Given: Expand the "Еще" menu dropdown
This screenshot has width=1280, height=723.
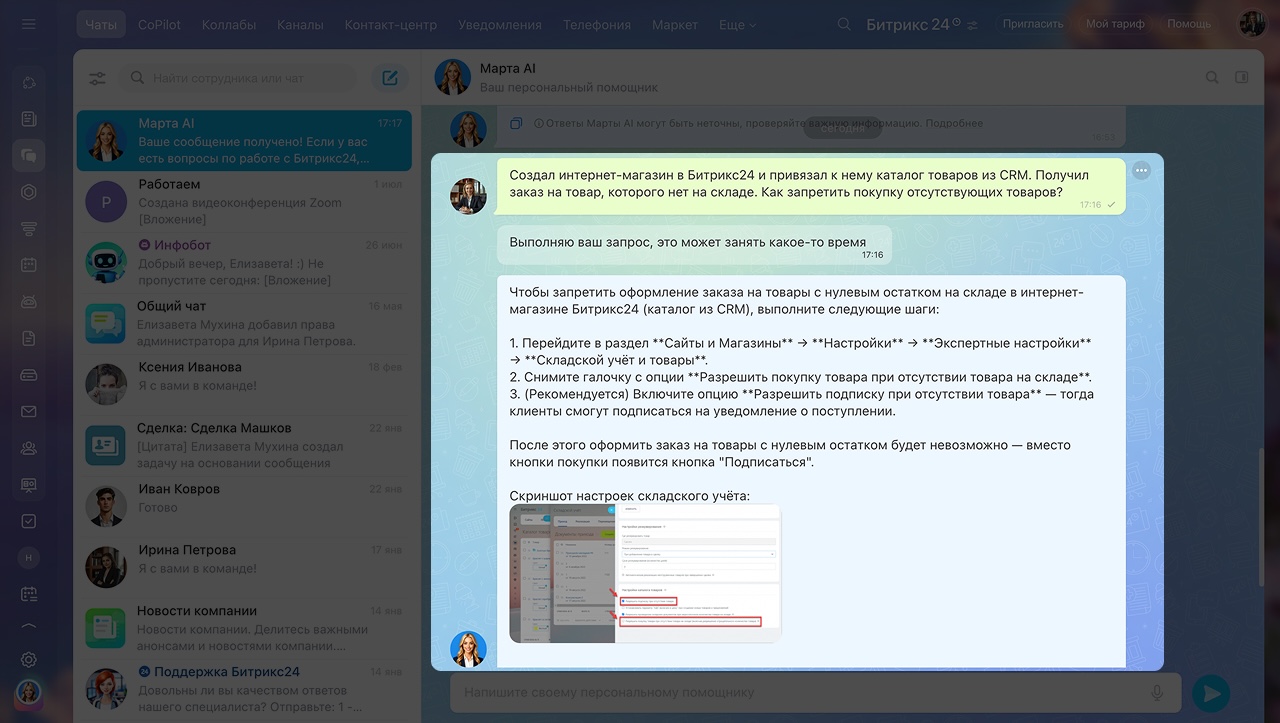Looking at the screenshot, I should click(737, 24).
